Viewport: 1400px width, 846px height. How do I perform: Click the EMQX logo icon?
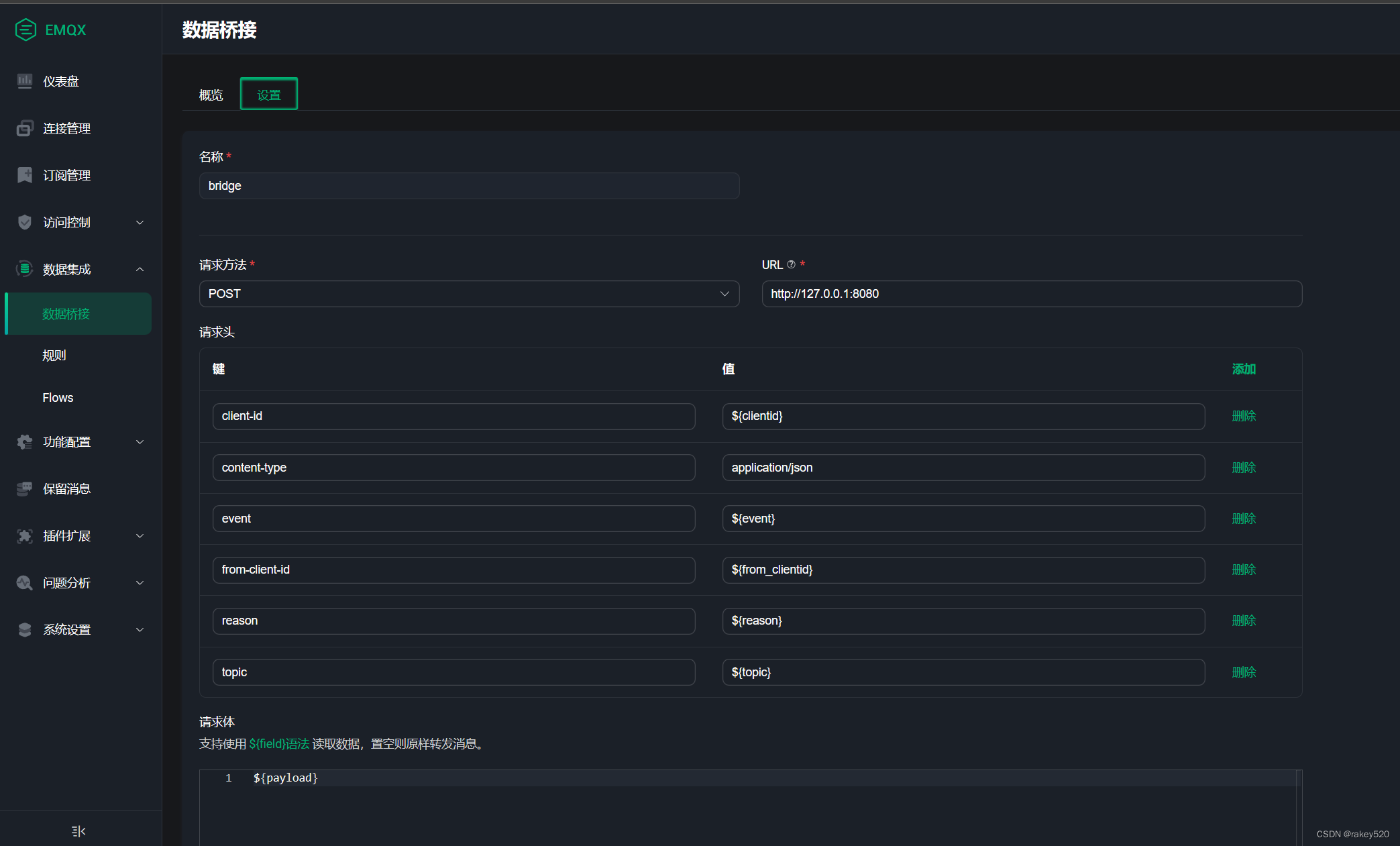click(x=25, y=30)
